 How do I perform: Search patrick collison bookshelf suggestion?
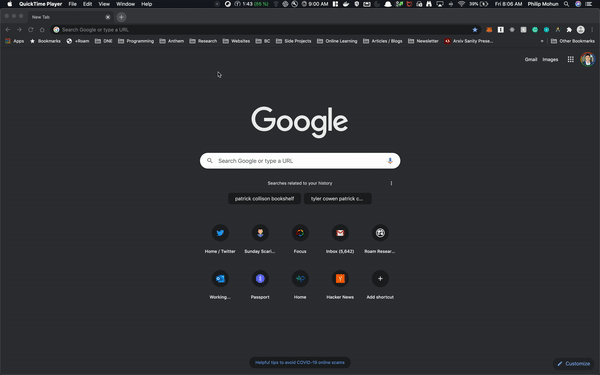[264, 199]
